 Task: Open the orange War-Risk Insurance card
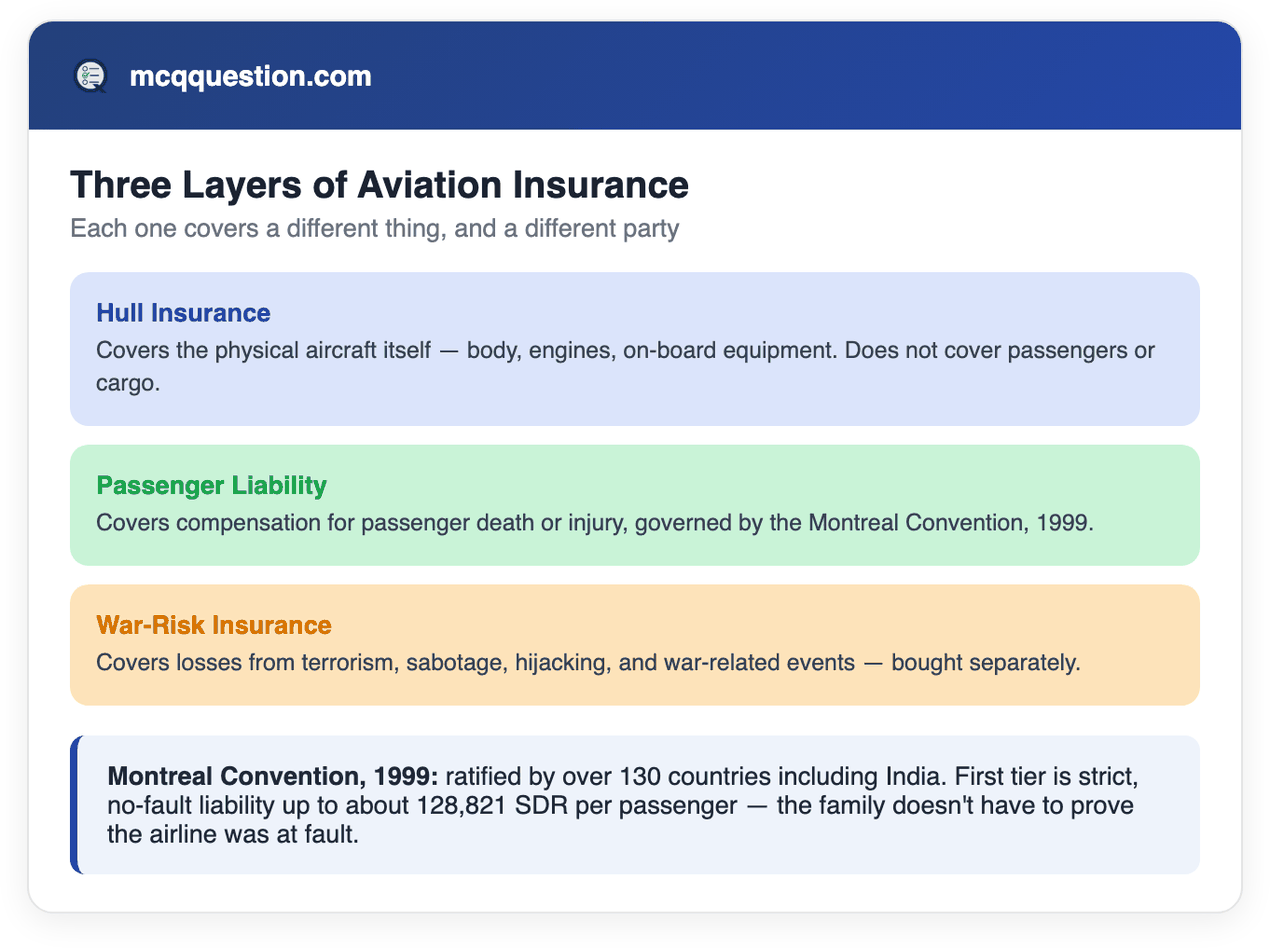pyautogui.click(x=634, y=645)
